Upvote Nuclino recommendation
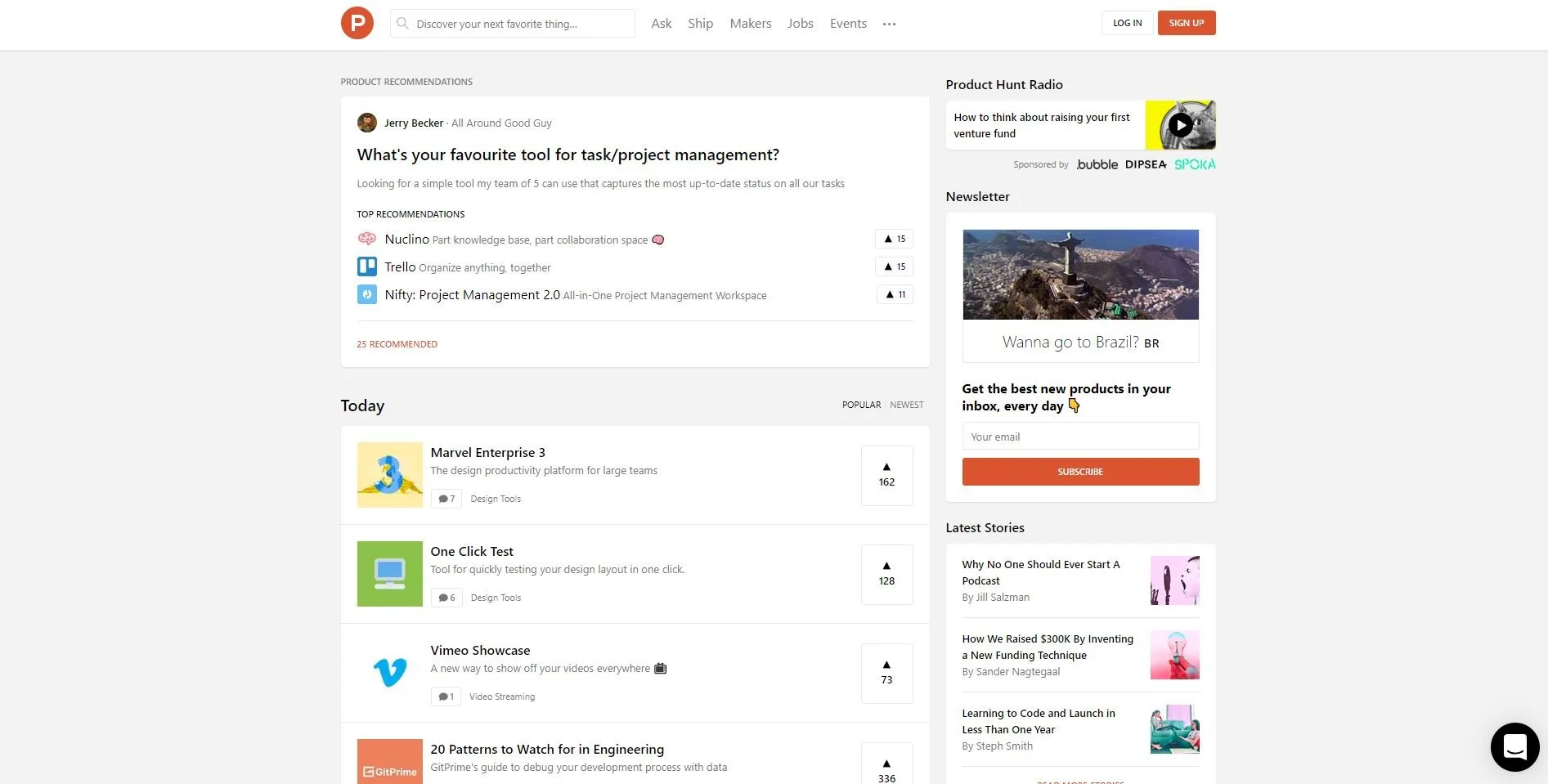The width and height of the screenshot is (1548, 784). pyautogui.click(x=894, y=239)
